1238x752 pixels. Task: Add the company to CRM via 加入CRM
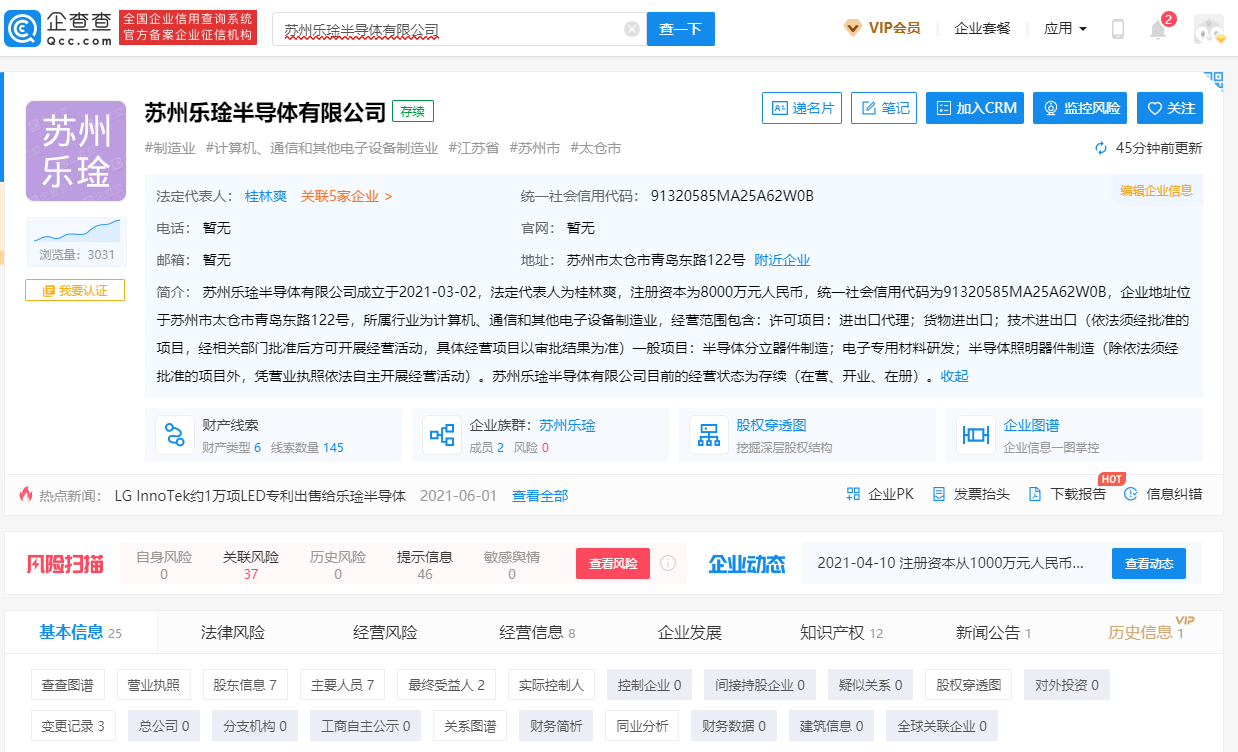click(x=975, y=108)
